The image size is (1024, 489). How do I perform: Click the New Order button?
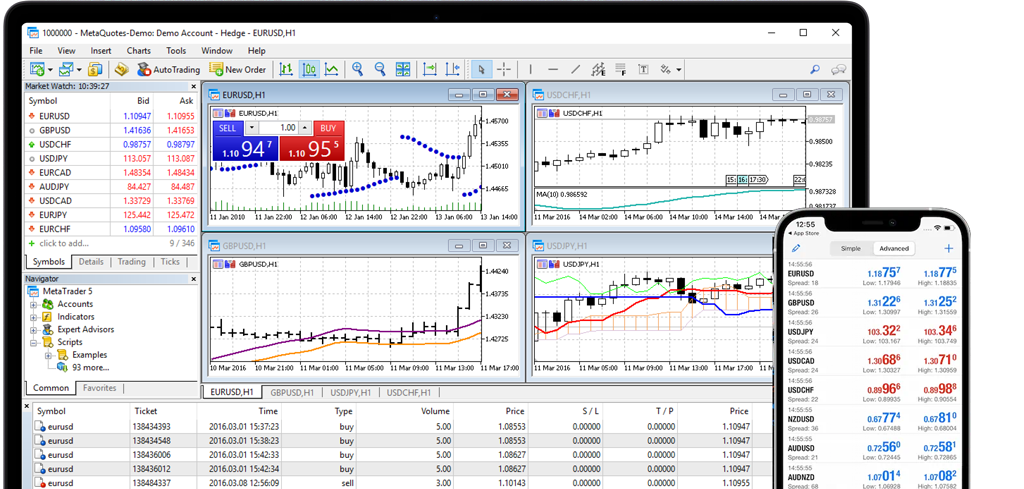click(x=238, y=69)
